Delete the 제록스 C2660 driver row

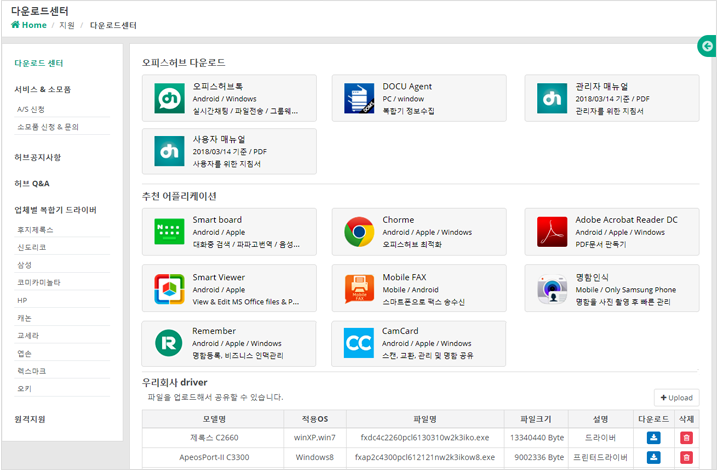click(686, 437)
